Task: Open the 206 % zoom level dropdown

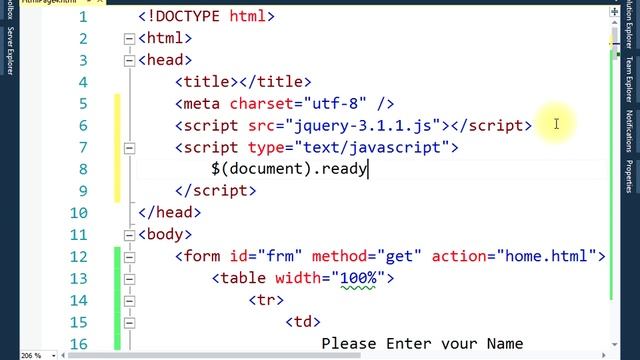Action: click(53, 356)
